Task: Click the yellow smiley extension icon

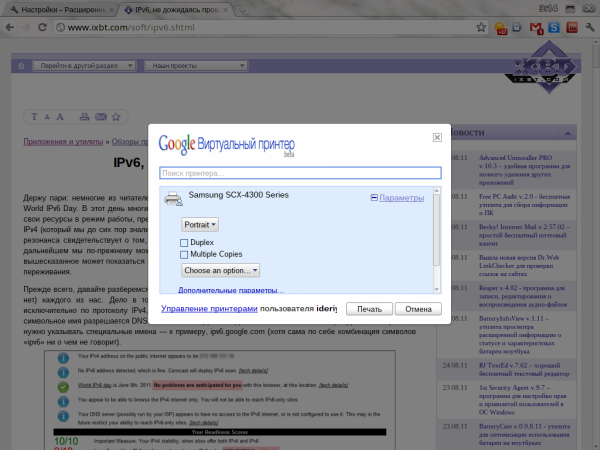Action: (x=500, y=28)
